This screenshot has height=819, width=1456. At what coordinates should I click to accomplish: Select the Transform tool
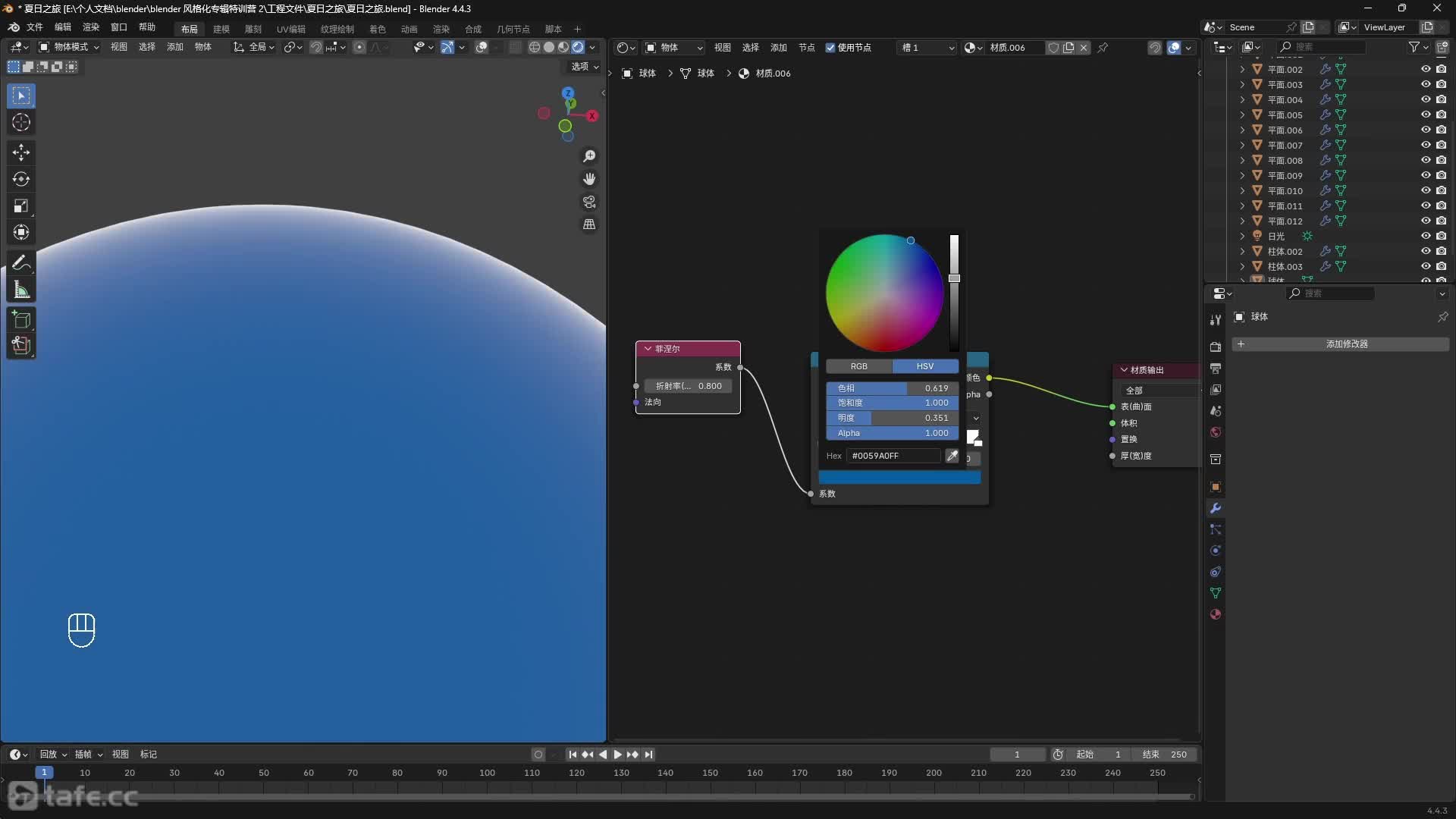pyautogui.click(x=21, y=232)
